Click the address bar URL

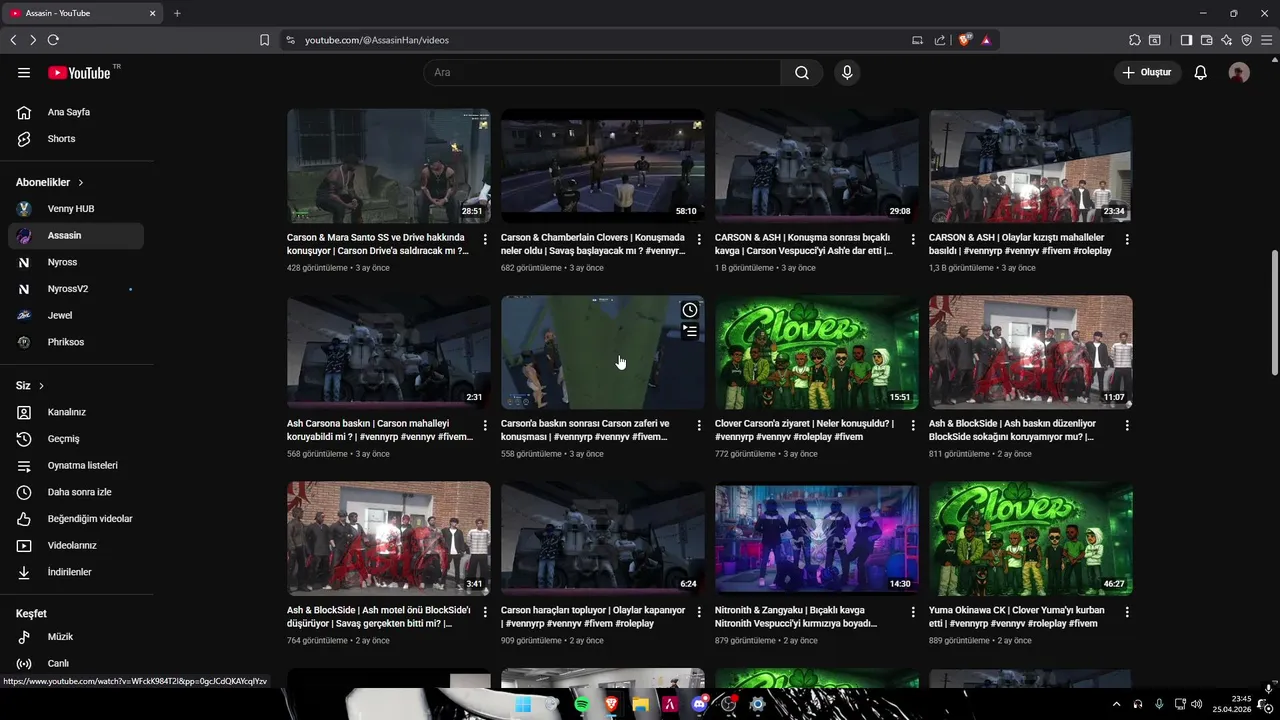[x=377, y=40]
